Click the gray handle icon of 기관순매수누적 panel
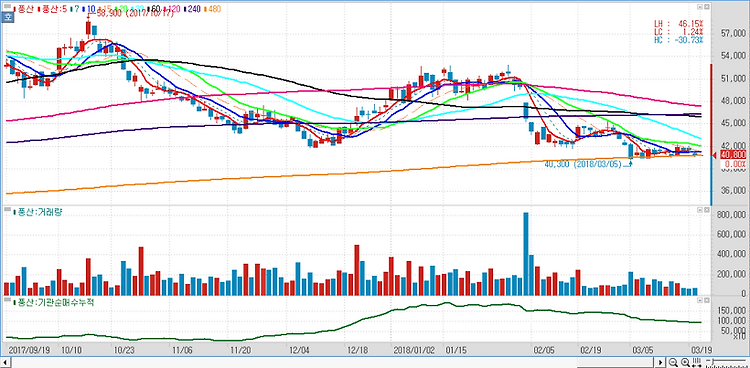 click(x=7, y=301)
